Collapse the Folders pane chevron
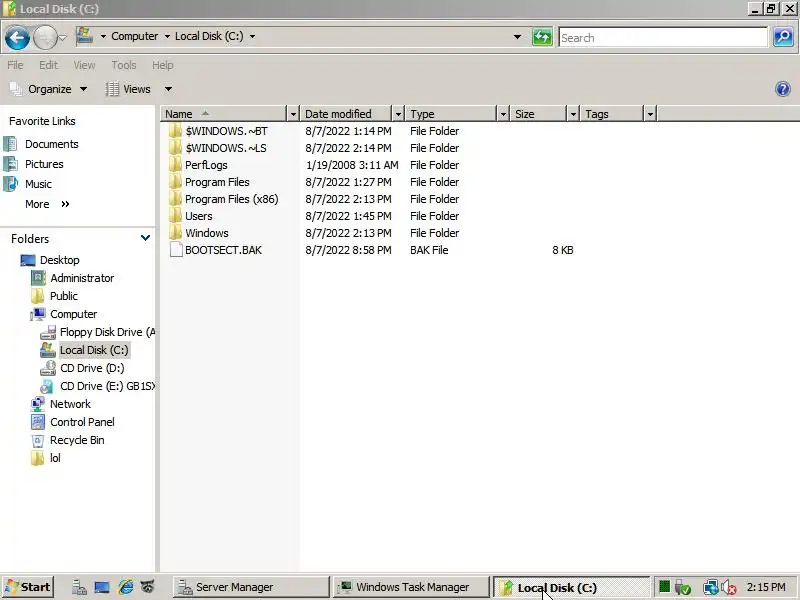The width and height of the screenshot is (800, 600). pyautogui.click(x=145, y=238)
